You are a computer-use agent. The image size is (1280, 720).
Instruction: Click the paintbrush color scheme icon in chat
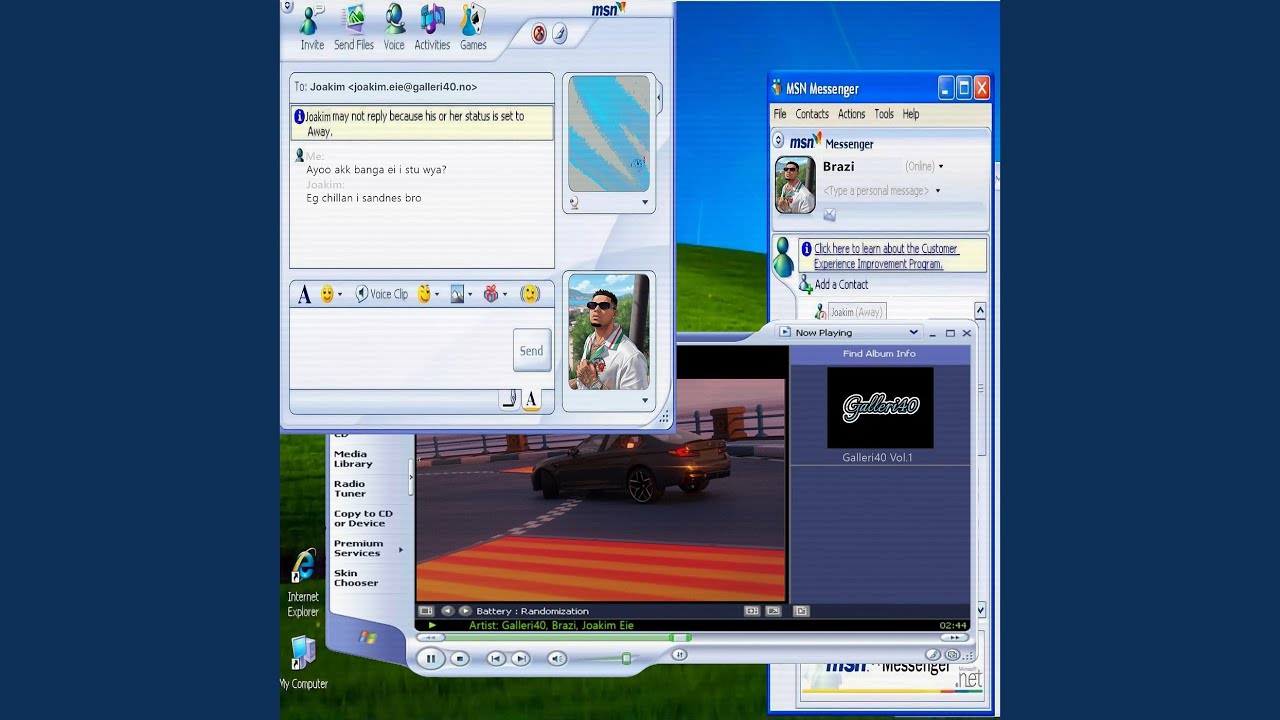tap(560, 34)
